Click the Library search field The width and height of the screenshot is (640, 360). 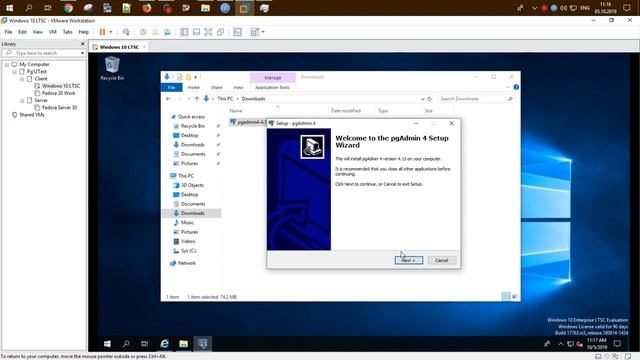[x=44, y=53]
